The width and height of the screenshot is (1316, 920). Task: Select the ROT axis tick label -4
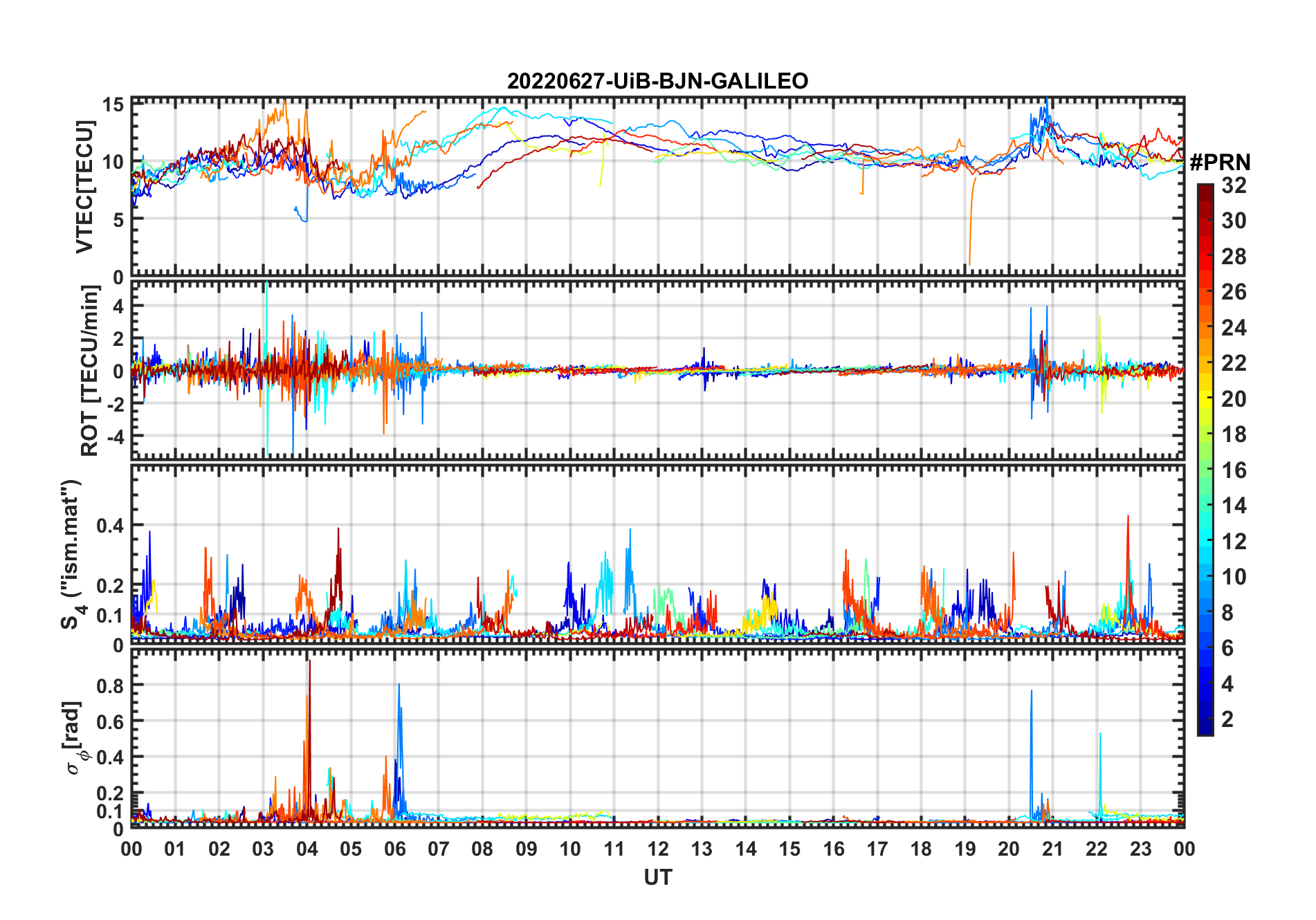click(114, 437)
